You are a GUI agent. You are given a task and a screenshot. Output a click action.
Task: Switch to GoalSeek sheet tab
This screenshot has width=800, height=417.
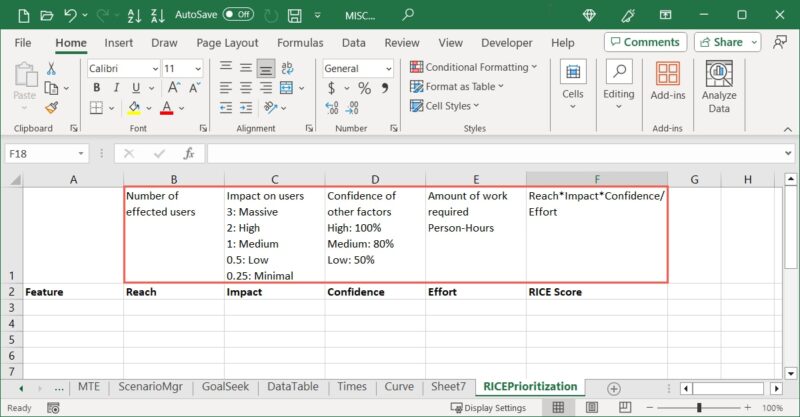coord(225,387)
